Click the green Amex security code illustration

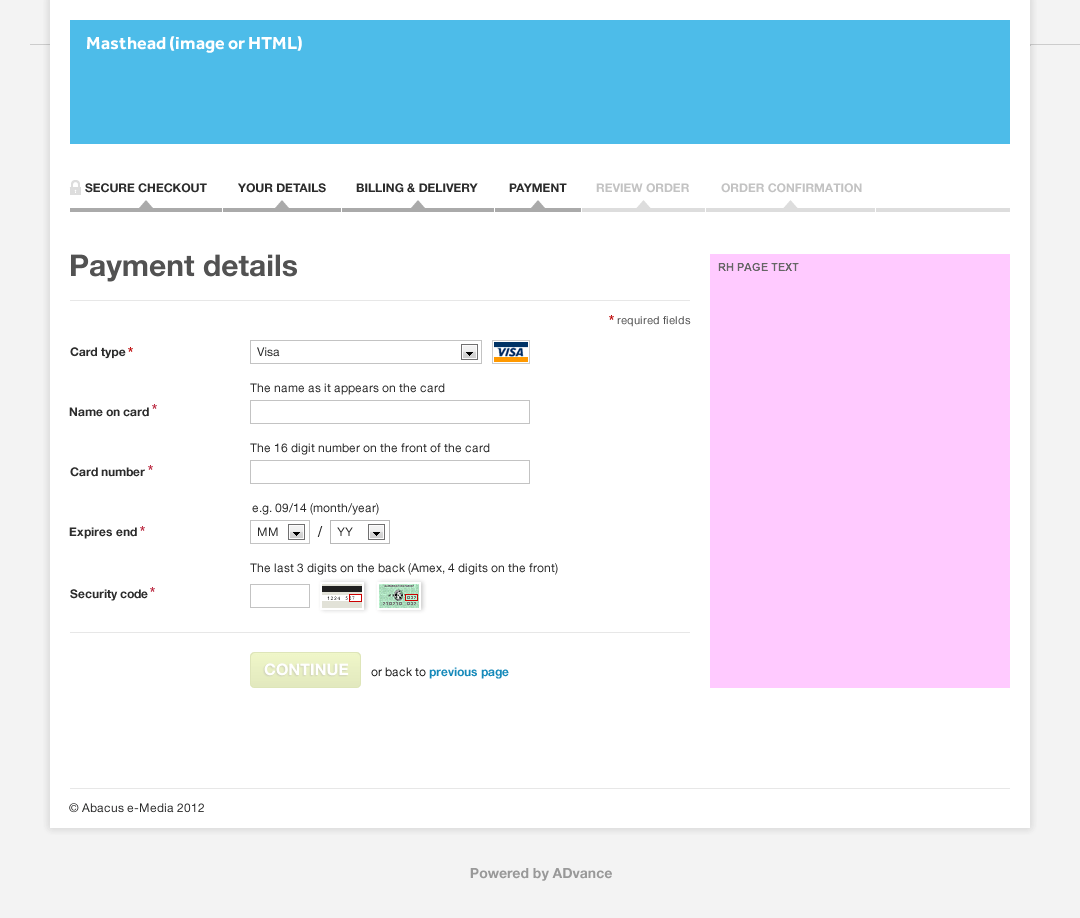(400, 596)
